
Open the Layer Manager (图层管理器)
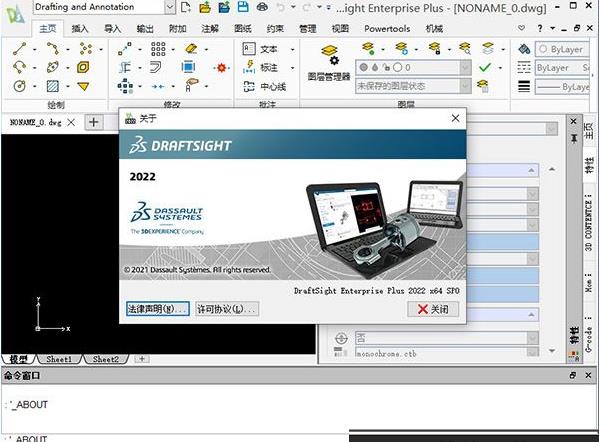pyautogui.click(x=329, y=64)
